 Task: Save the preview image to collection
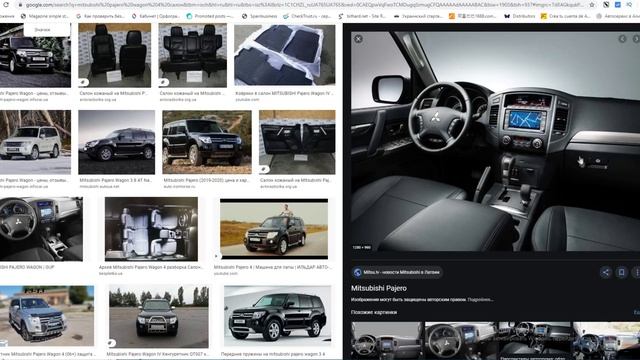click(621, 272)
